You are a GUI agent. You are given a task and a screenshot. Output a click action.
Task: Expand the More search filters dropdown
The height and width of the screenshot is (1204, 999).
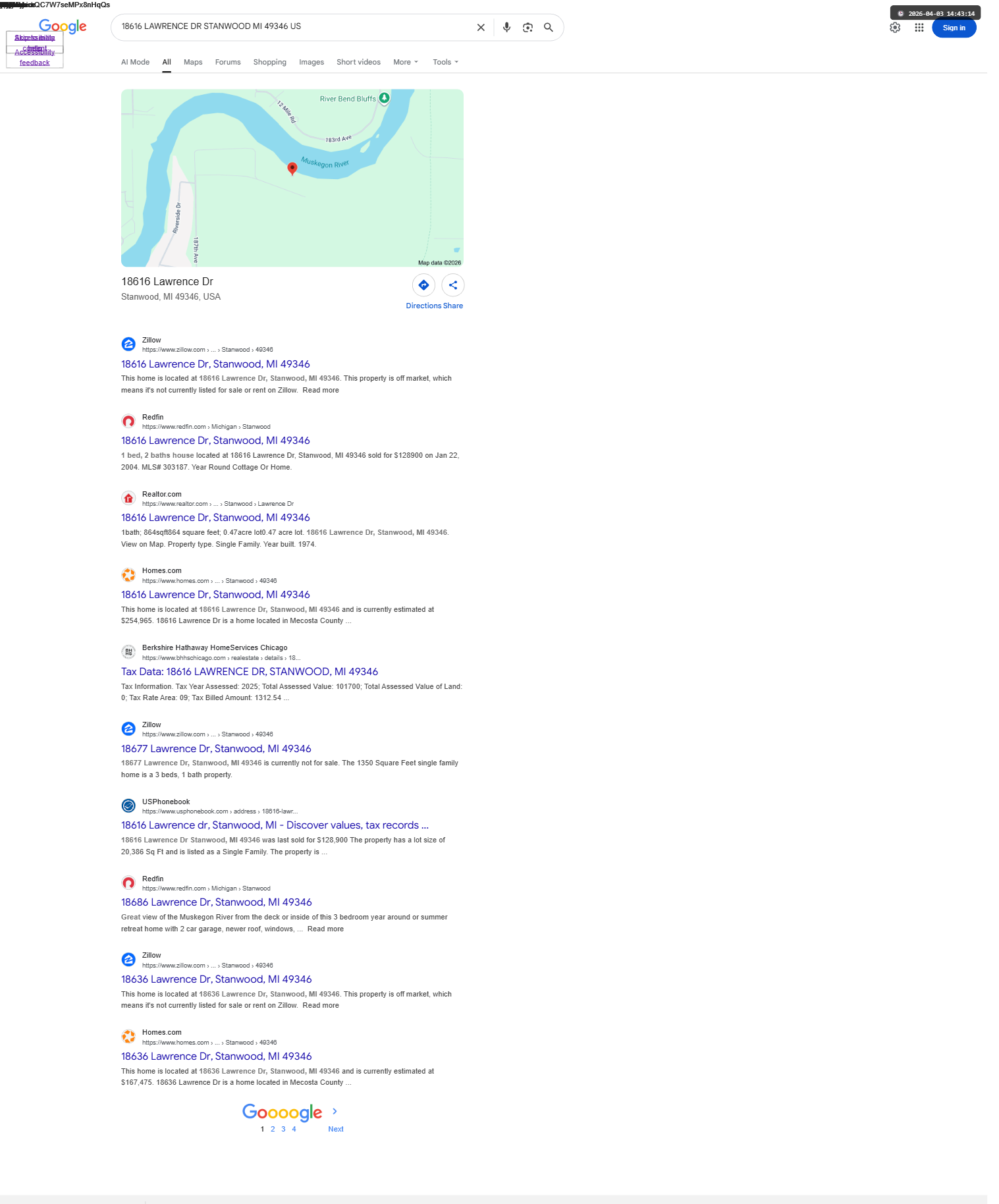click(406, 62)
